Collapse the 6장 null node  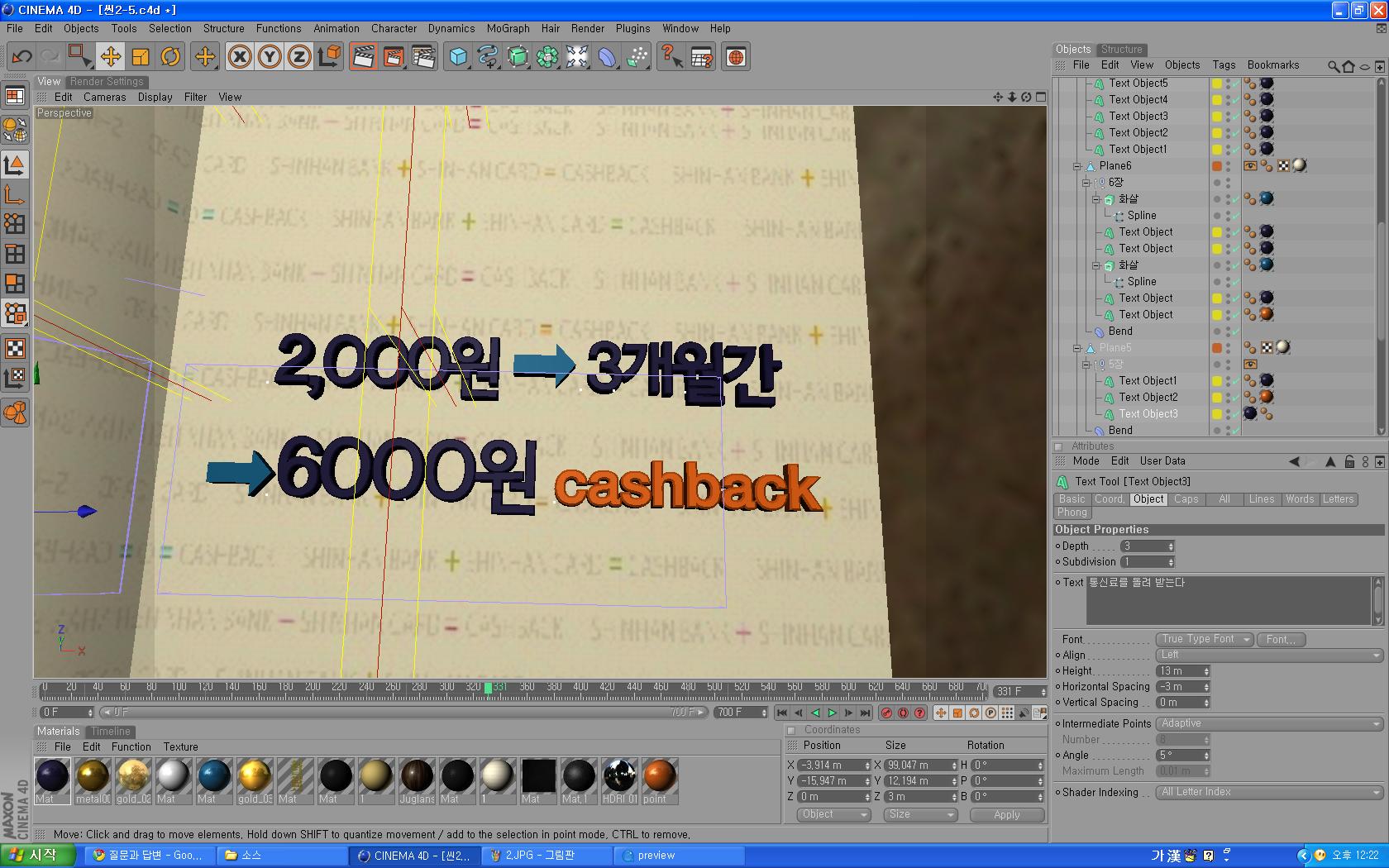coord(1086,183)
